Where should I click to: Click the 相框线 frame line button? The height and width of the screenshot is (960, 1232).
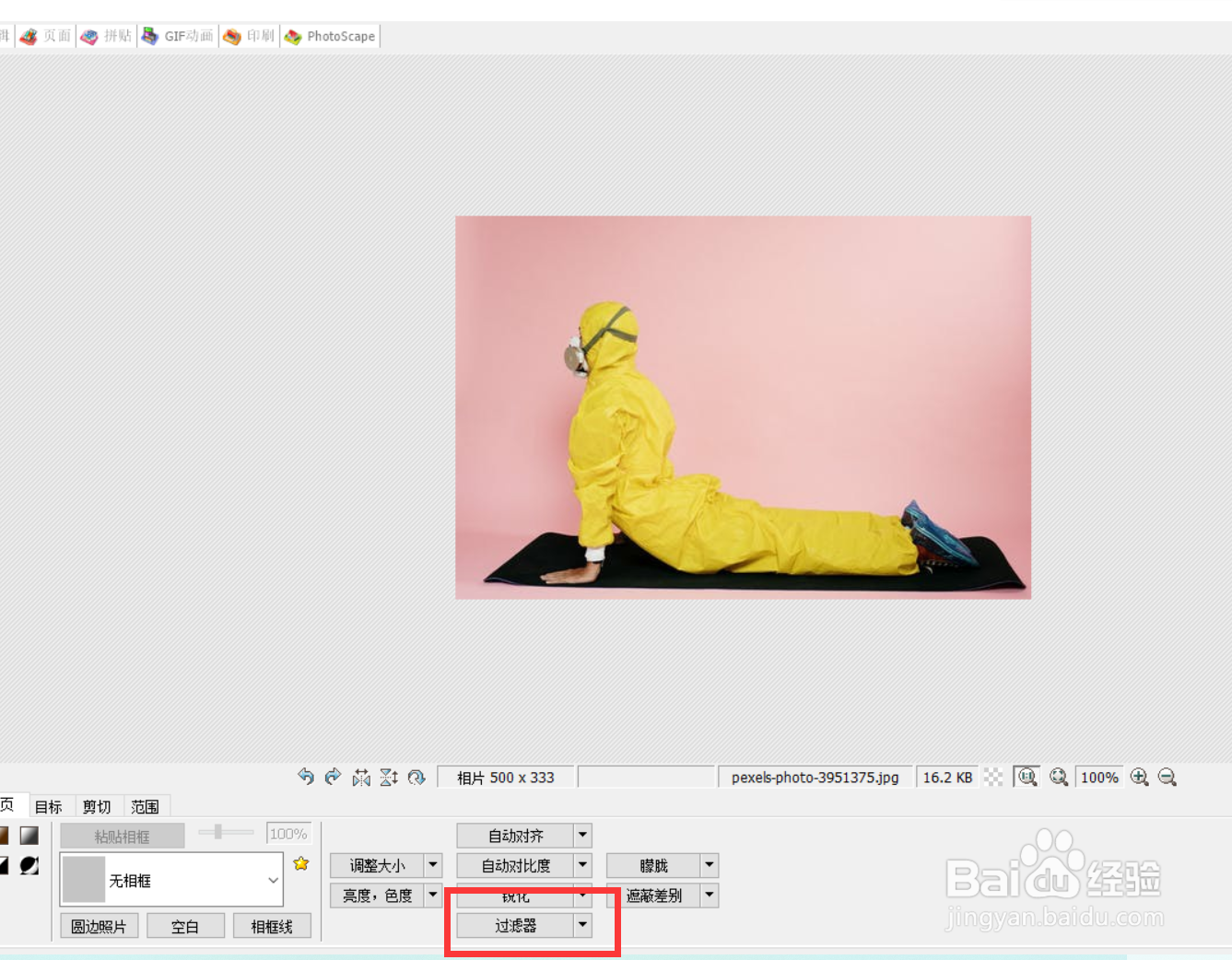pyautogui.click(x=272, y=926)
